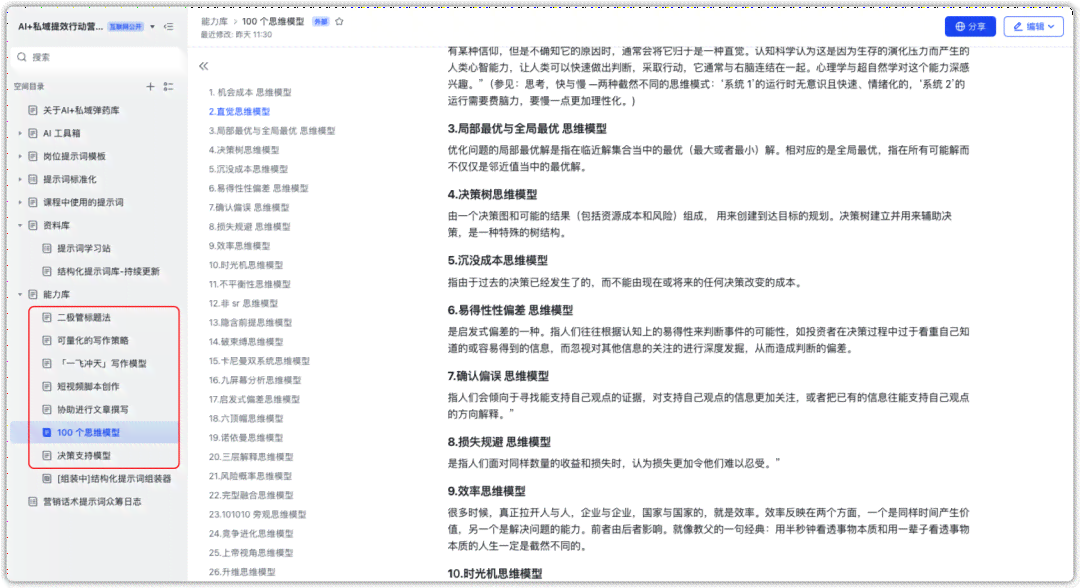Click the search field in sidebar
The width and height of the screenshot is (1080, 588).
tap(96, 57)
